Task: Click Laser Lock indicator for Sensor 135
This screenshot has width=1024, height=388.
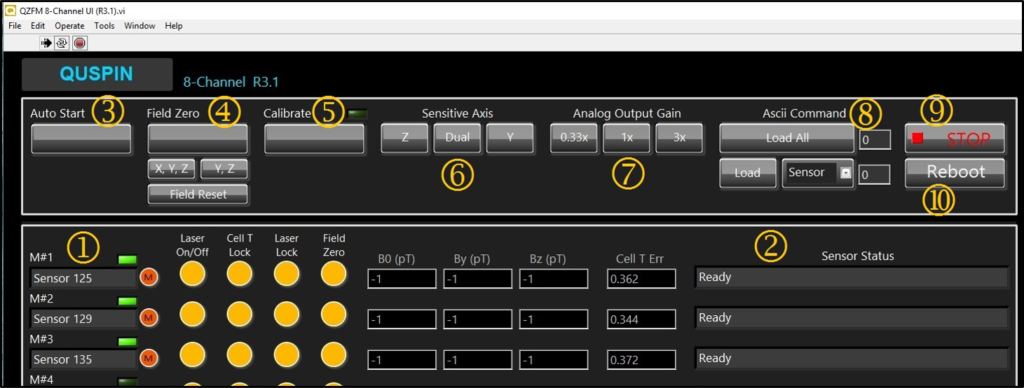Action: click(287, 354)
